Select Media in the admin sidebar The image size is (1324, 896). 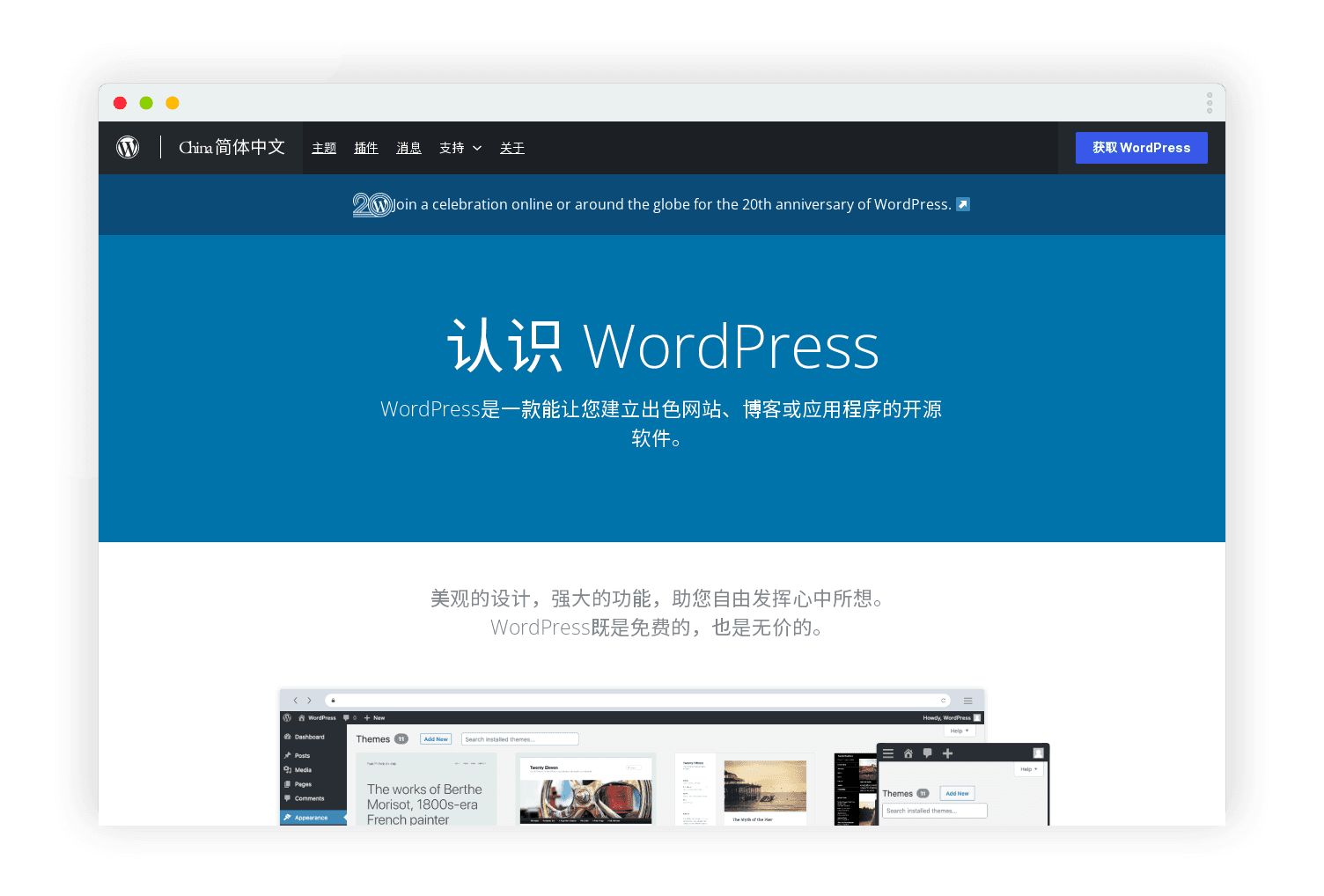pyautogui.click(x=298, y=770)
